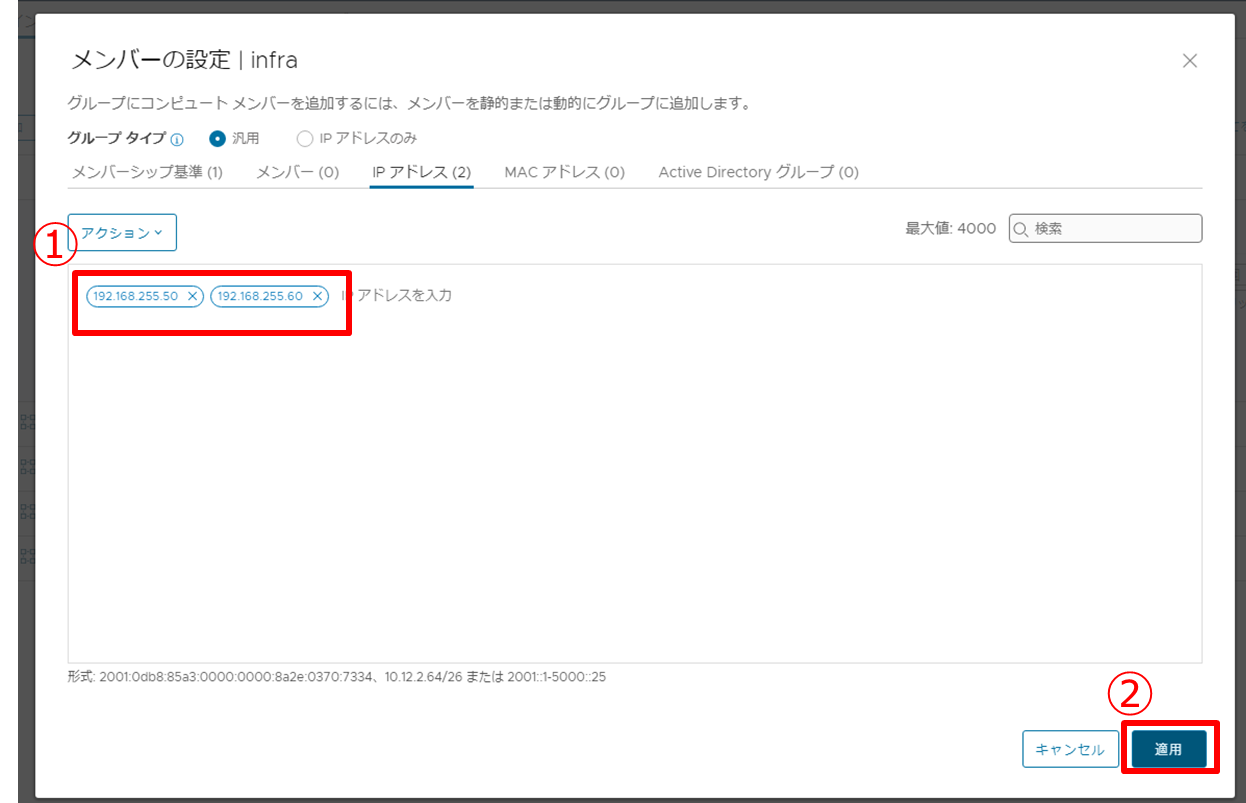Select the IP アドレス (2) tab

pos(421,172)
